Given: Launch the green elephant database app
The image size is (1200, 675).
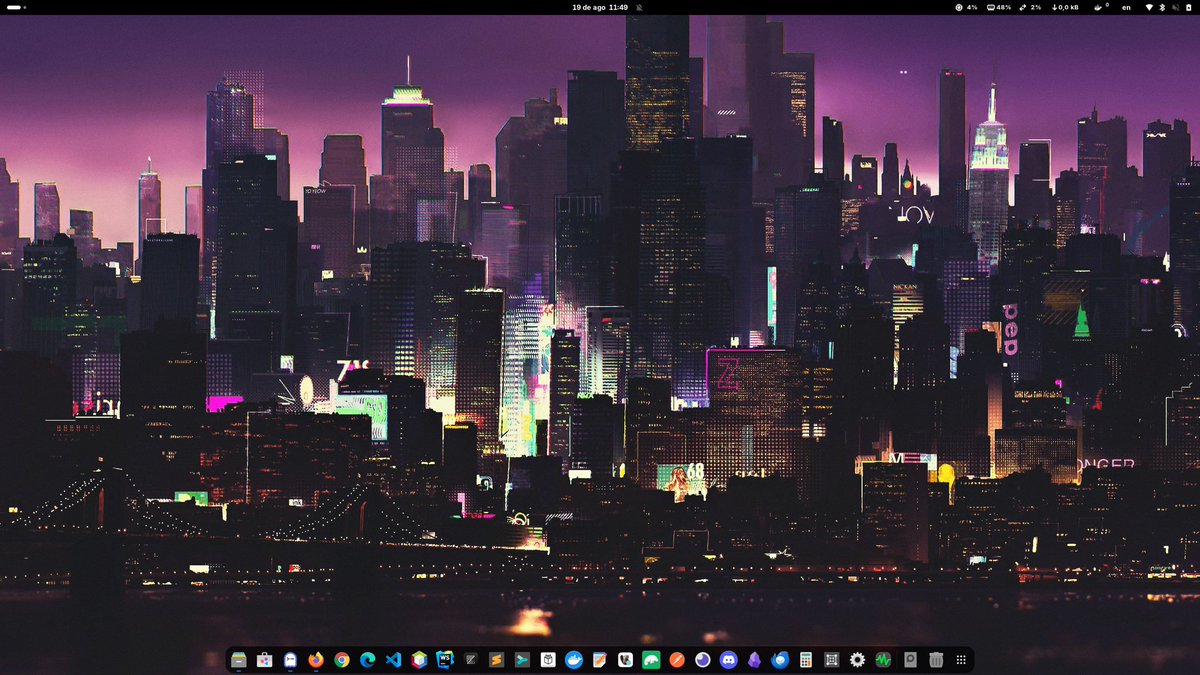Looking at the screenshot, I should pos(651,660).
